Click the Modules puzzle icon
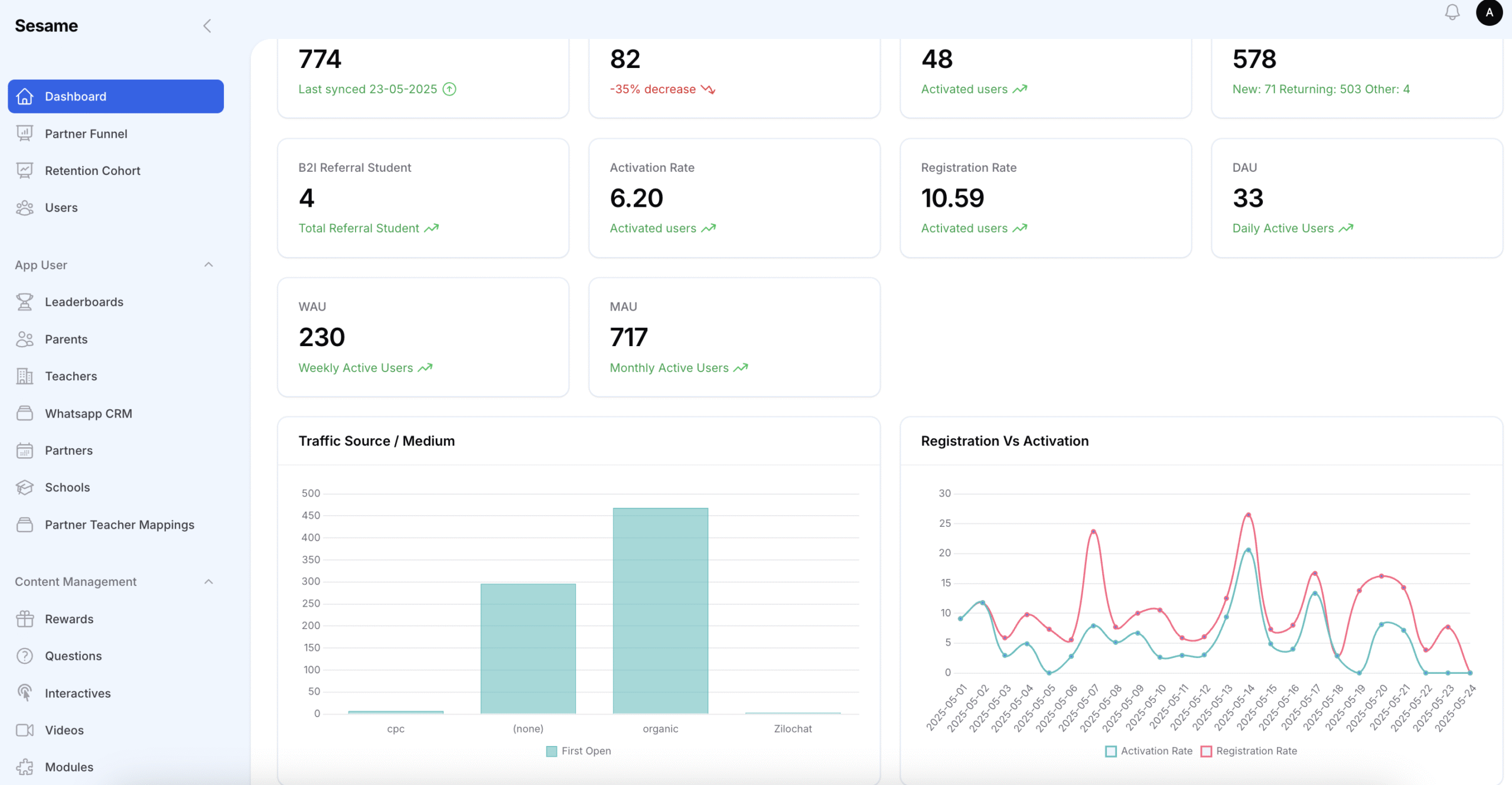1512x785 pixels. pyautogui.click(x=25, y=767)
